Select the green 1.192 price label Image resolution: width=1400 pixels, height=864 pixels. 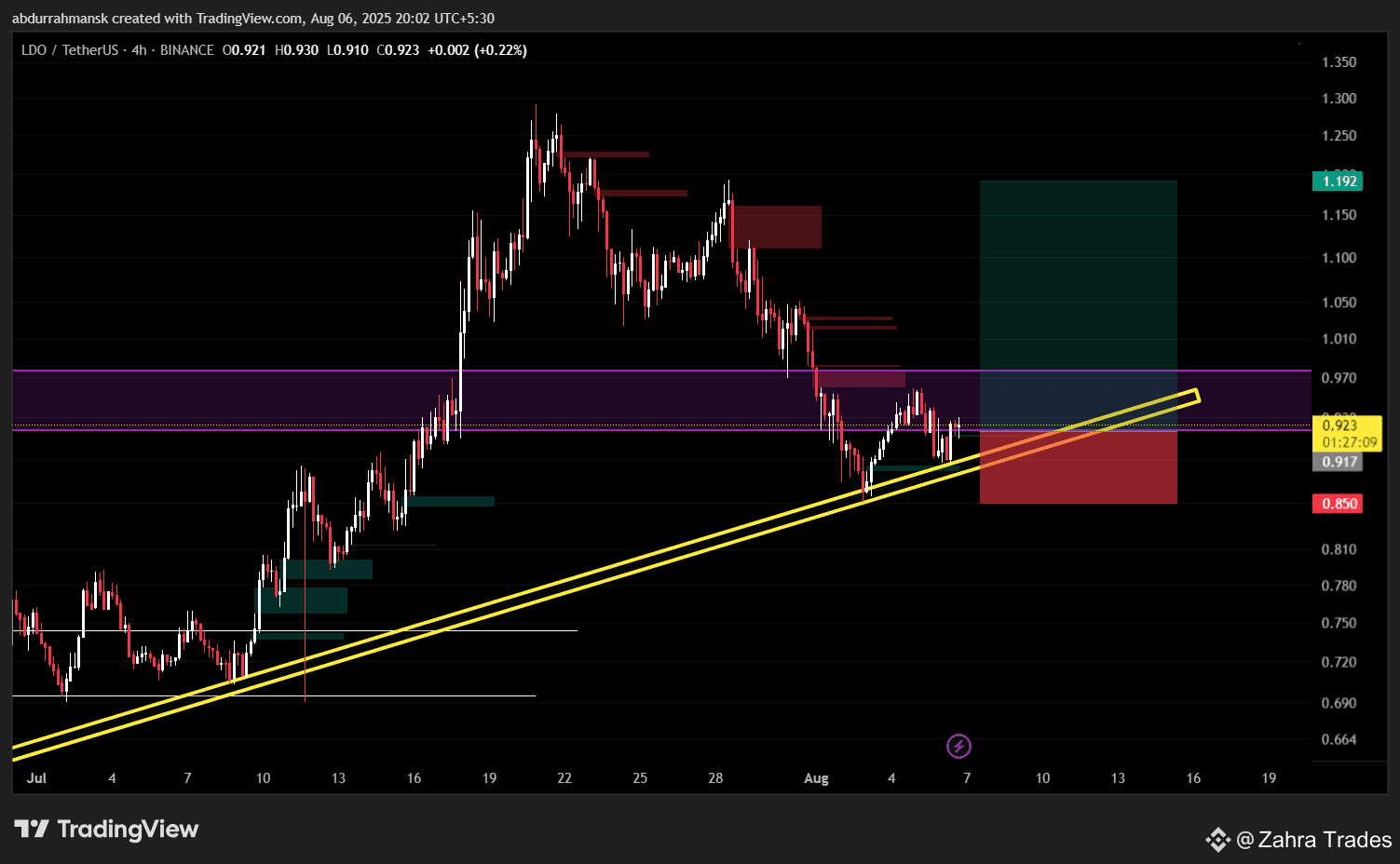1339,182
